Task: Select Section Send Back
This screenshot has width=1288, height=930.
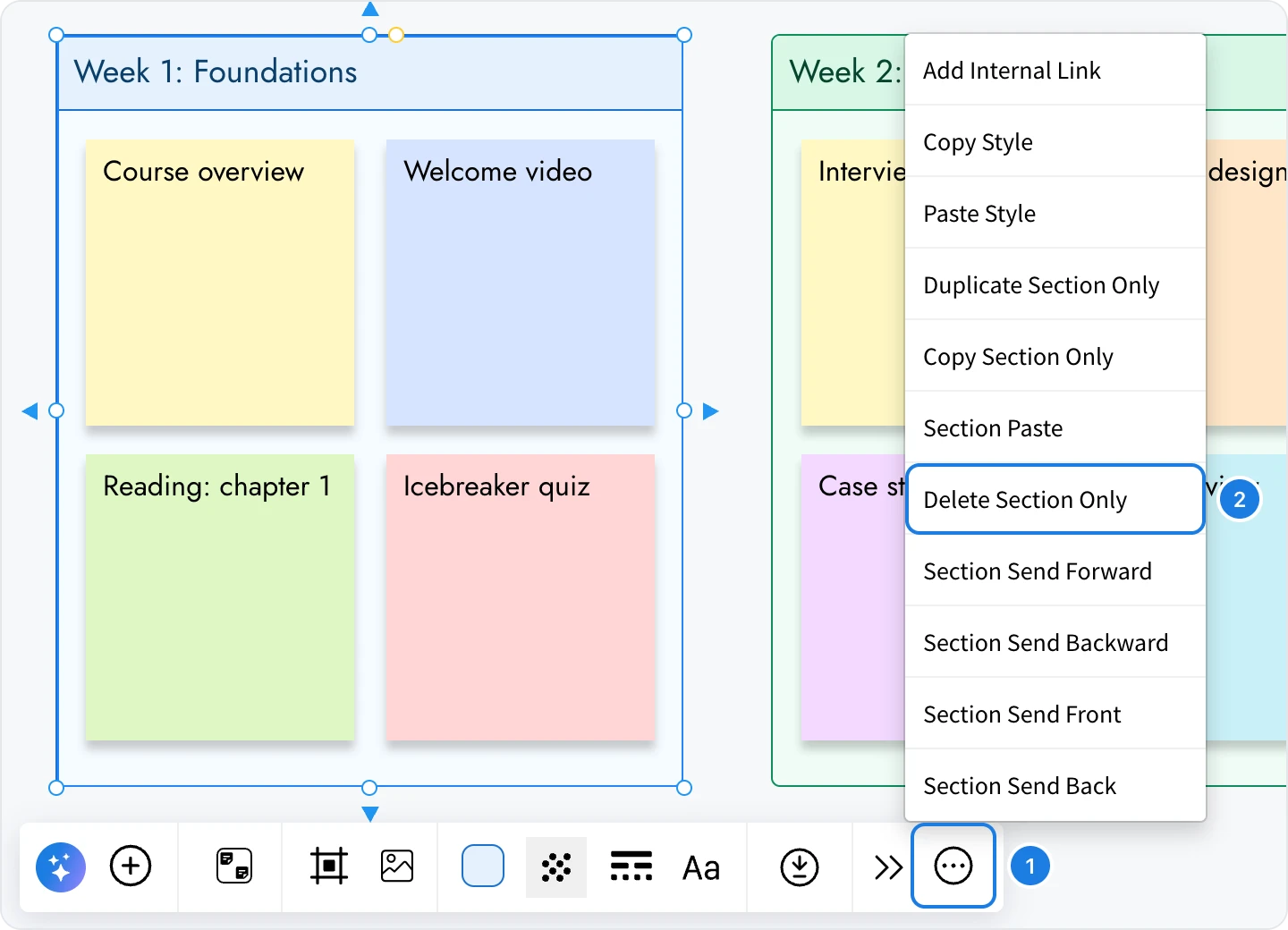Action: coord(1055,785)
